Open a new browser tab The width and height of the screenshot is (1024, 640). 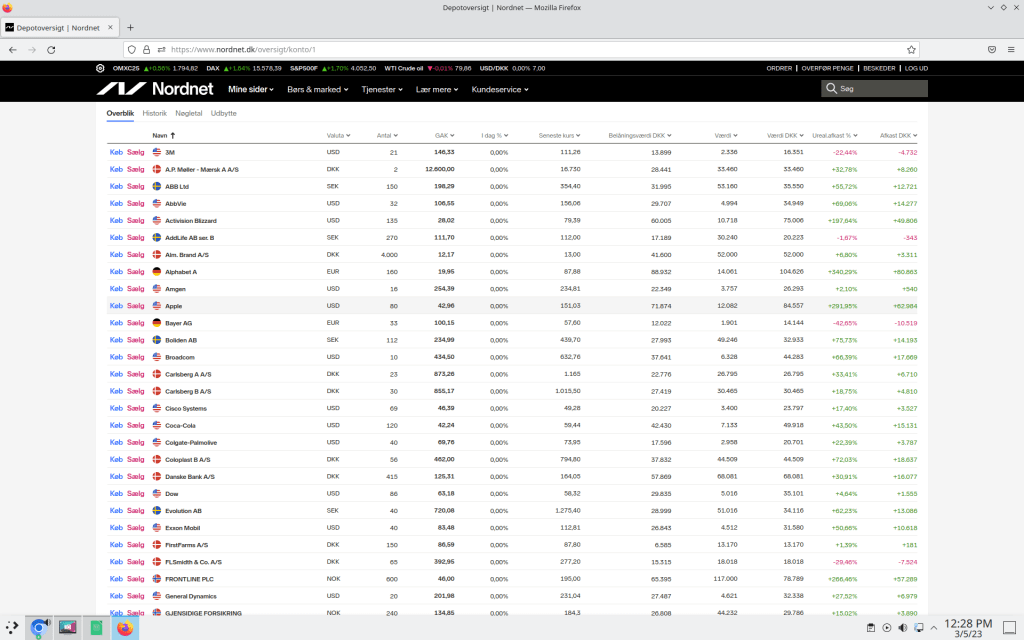[x=130, y=27]
